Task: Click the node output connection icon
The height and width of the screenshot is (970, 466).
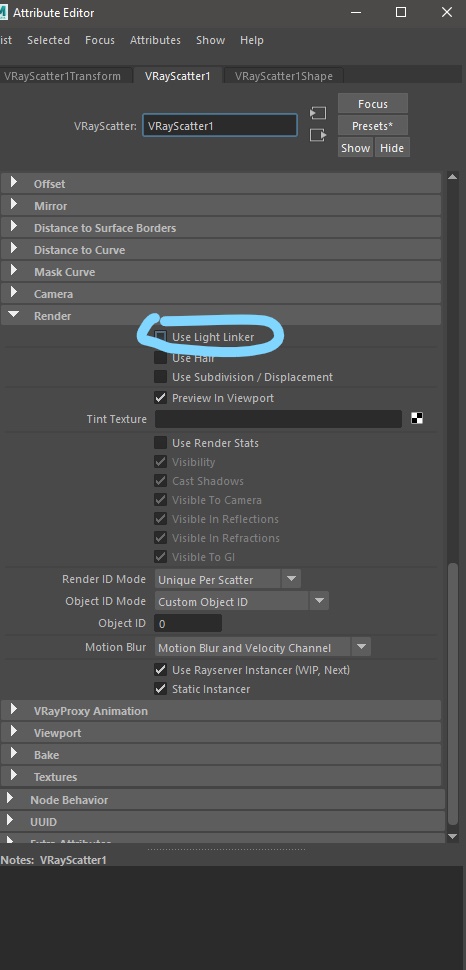Action: click(318, 135)
